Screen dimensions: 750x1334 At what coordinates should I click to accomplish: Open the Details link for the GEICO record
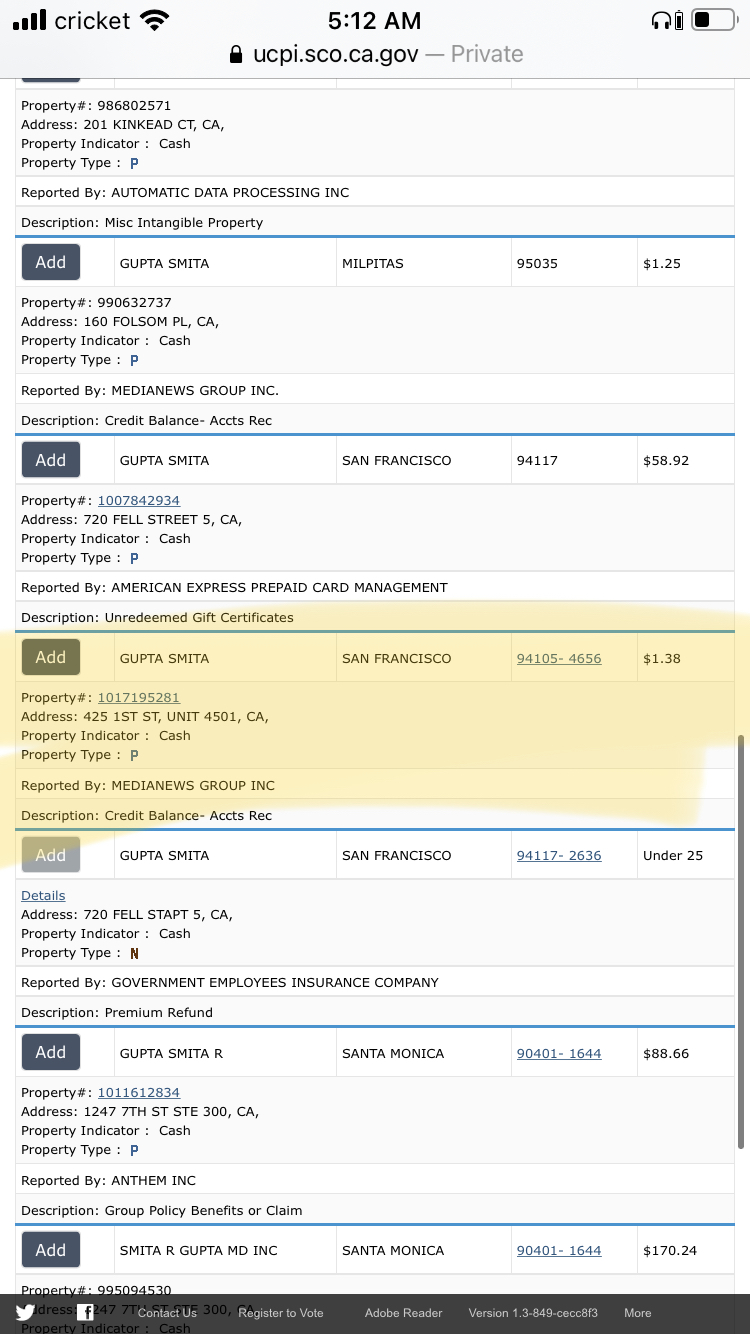click(x=43, y=895)
